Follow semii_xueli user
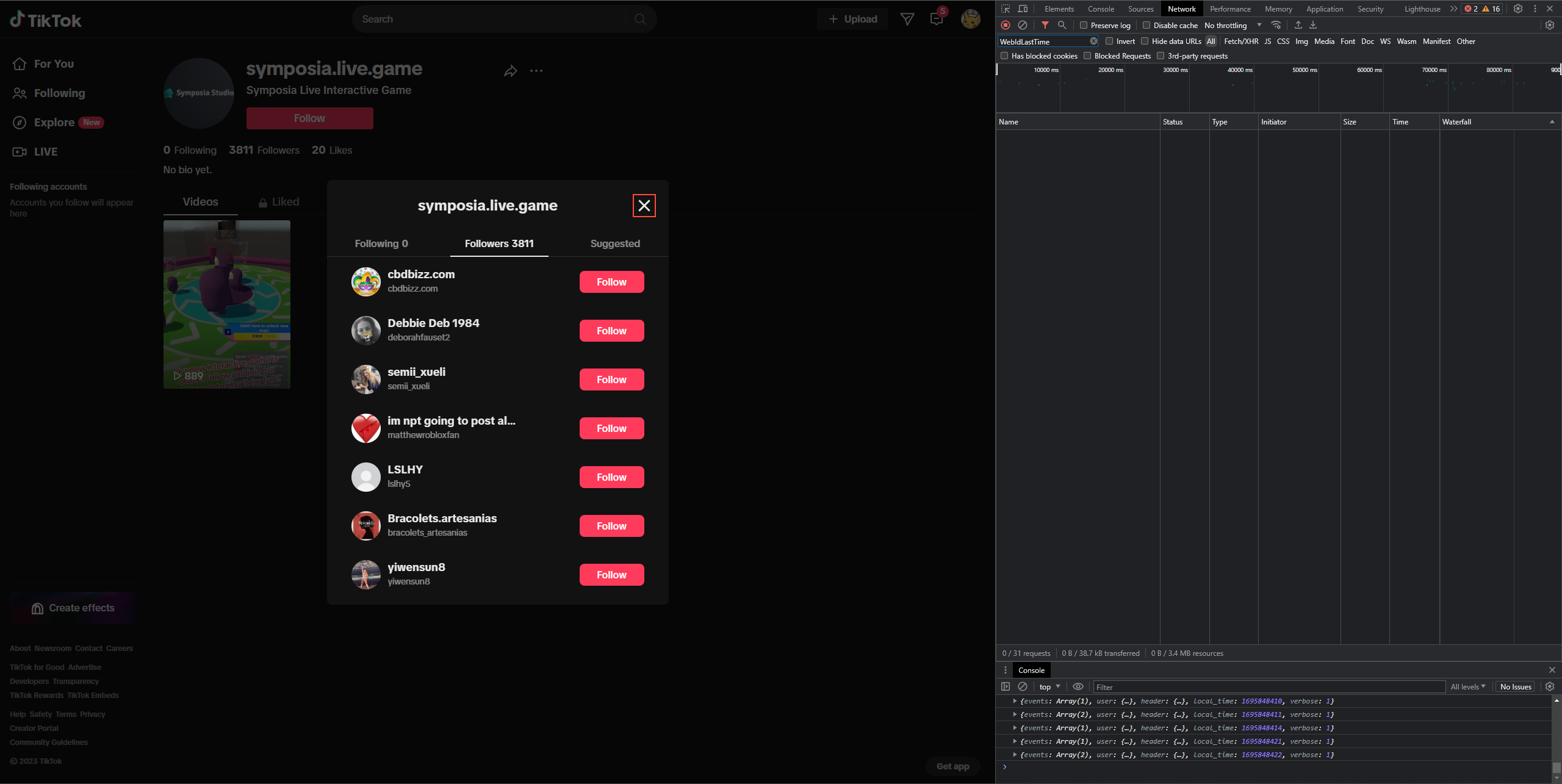This screenshot has height=784, width=1562. [x=611, y=379]
